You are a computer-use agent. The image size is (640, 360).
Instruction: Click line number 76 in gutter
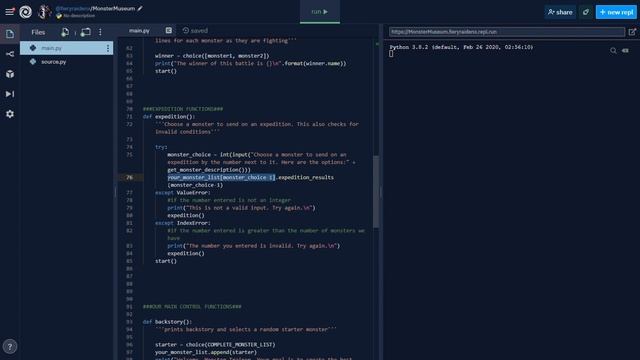pyautogui.click(x=129, y=177)
